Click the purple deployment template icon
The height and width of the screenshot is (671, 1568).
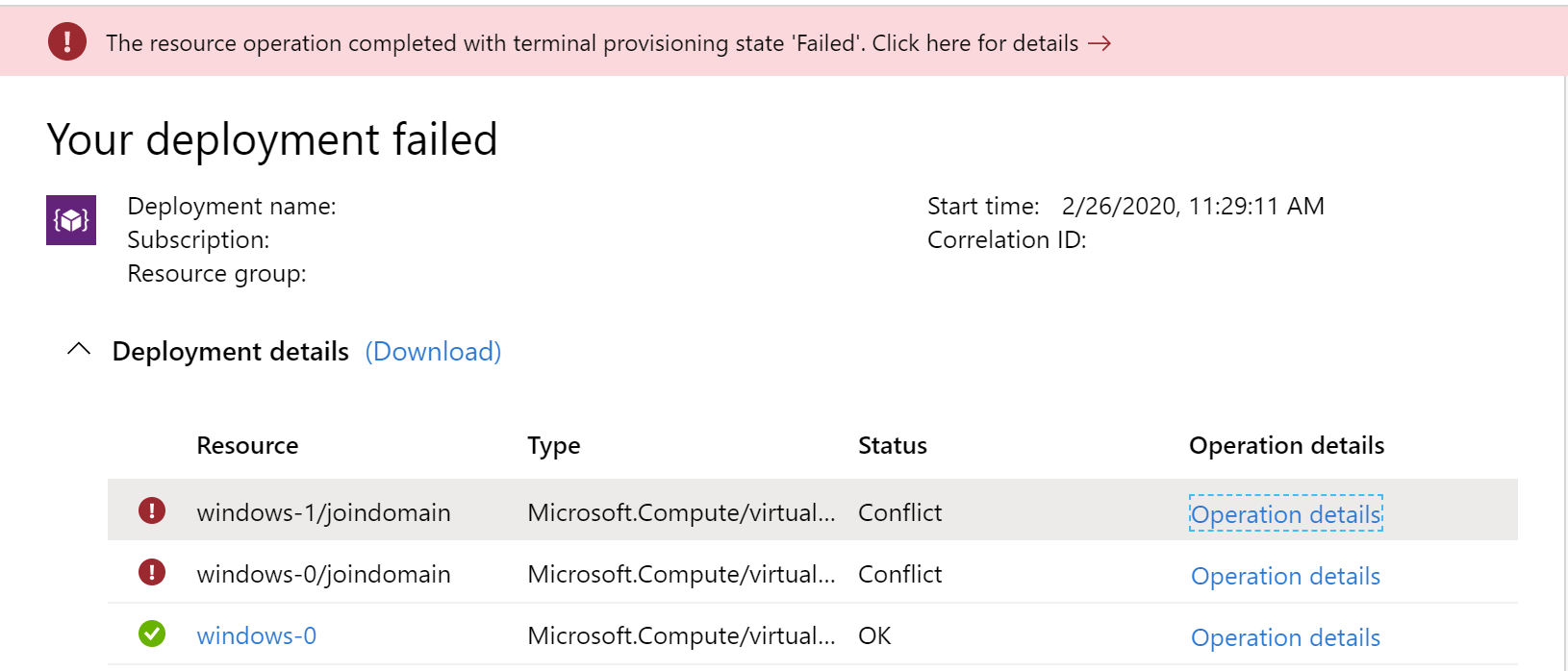click(x=71, y=220)
